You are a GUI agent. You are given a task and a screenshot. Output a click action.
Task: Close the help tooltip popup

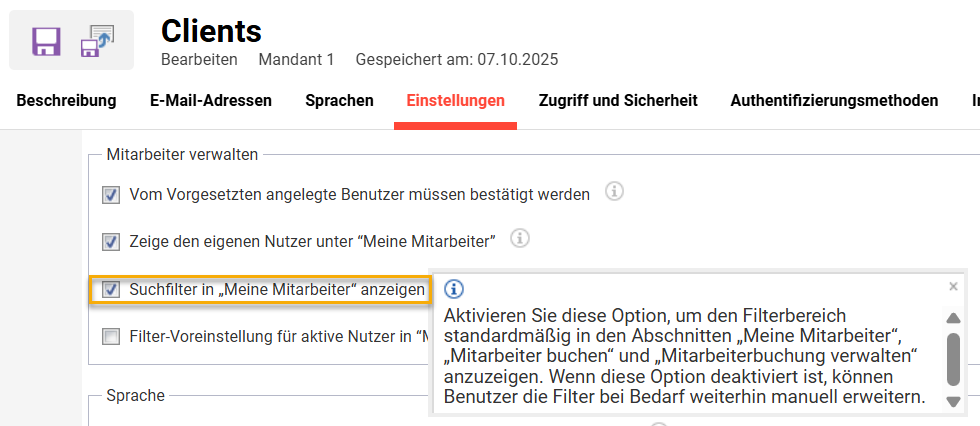coord(953,287)
